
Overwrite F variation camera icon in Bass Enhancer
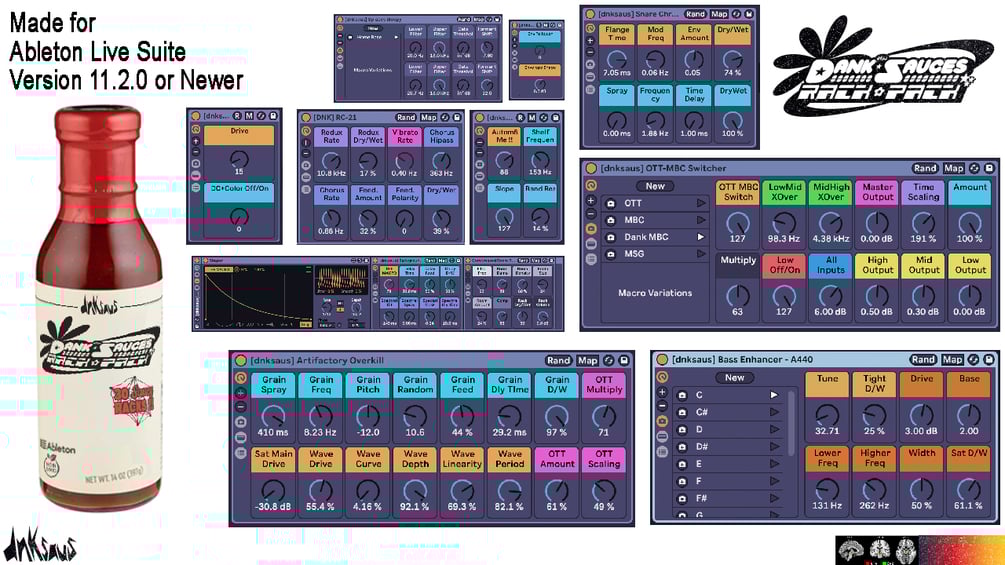[x=682, y=481]
